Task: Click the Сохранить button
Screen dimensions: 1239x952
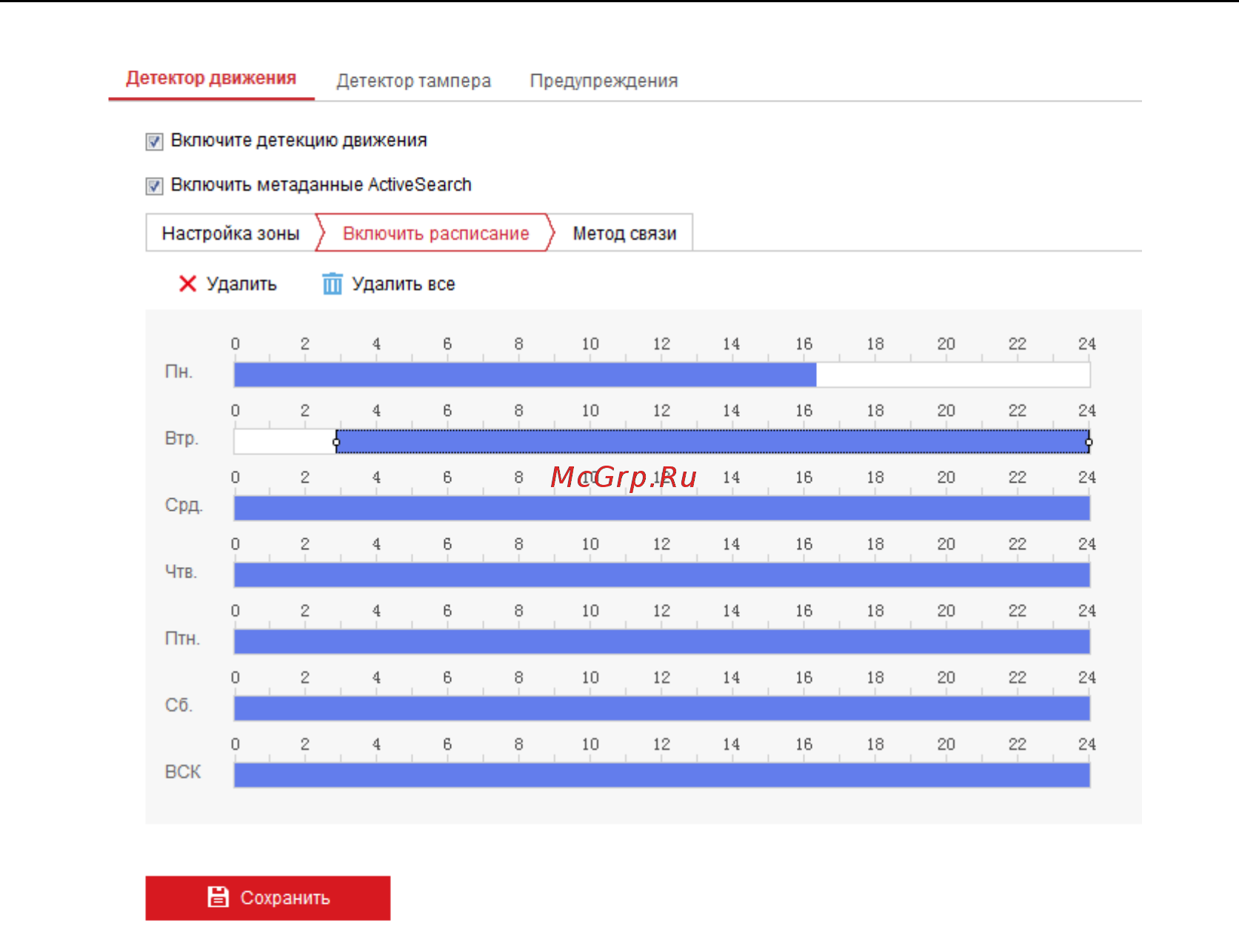Action: 268,898
